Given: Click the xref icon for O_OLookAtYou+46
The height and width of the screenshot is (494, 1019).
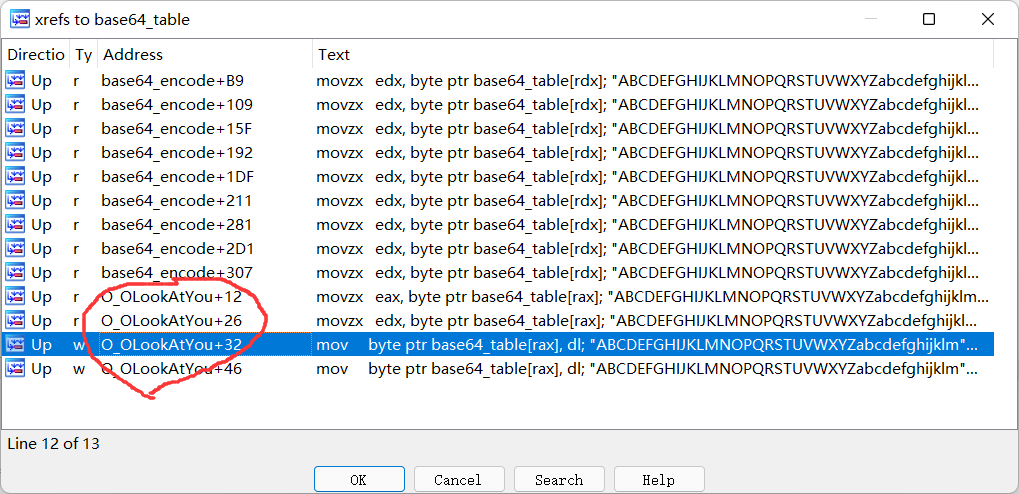Looking at the screenshot, I should tap(16, 369).
